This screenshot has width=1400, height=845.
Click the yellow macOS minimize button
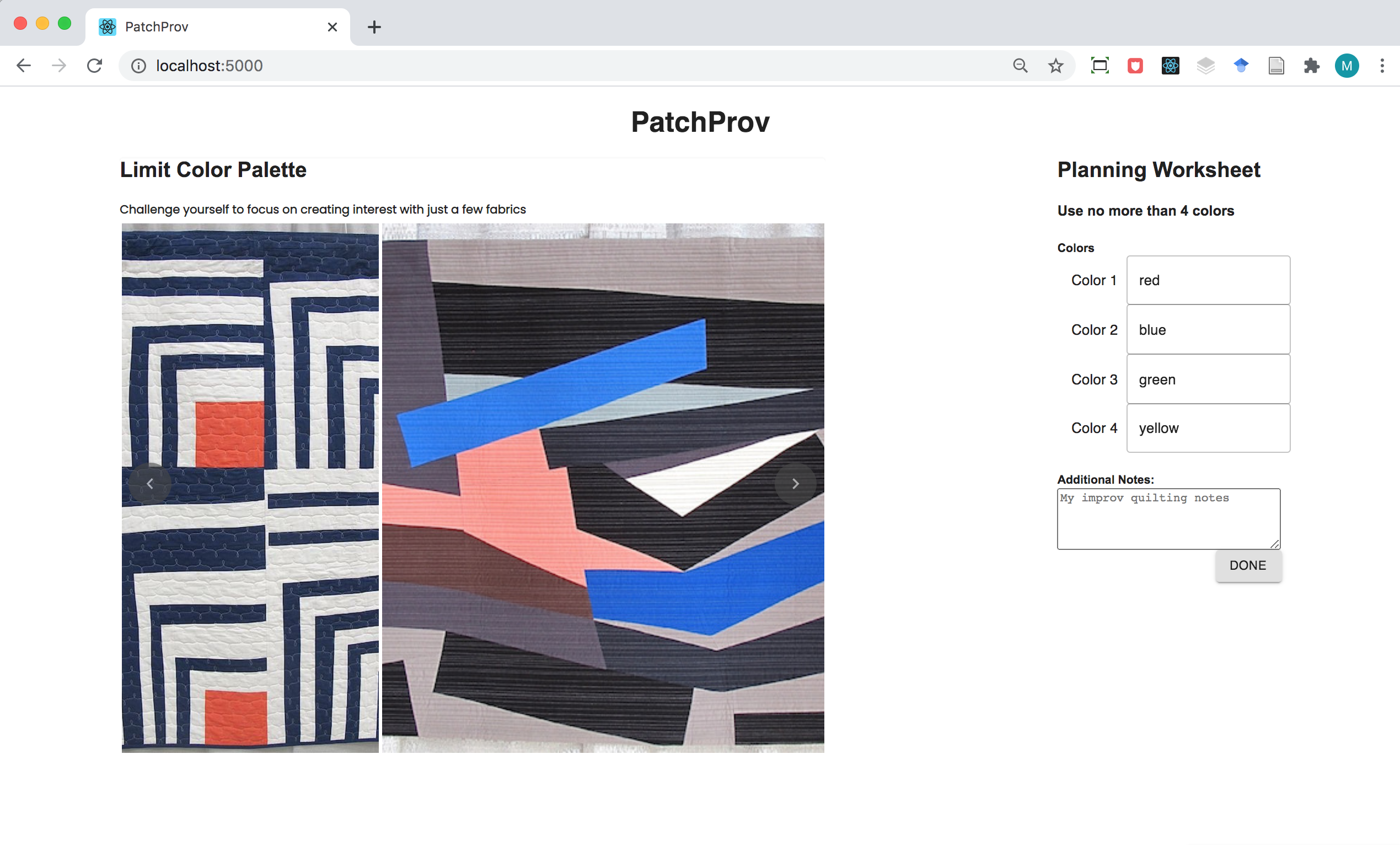pos(42,23)
